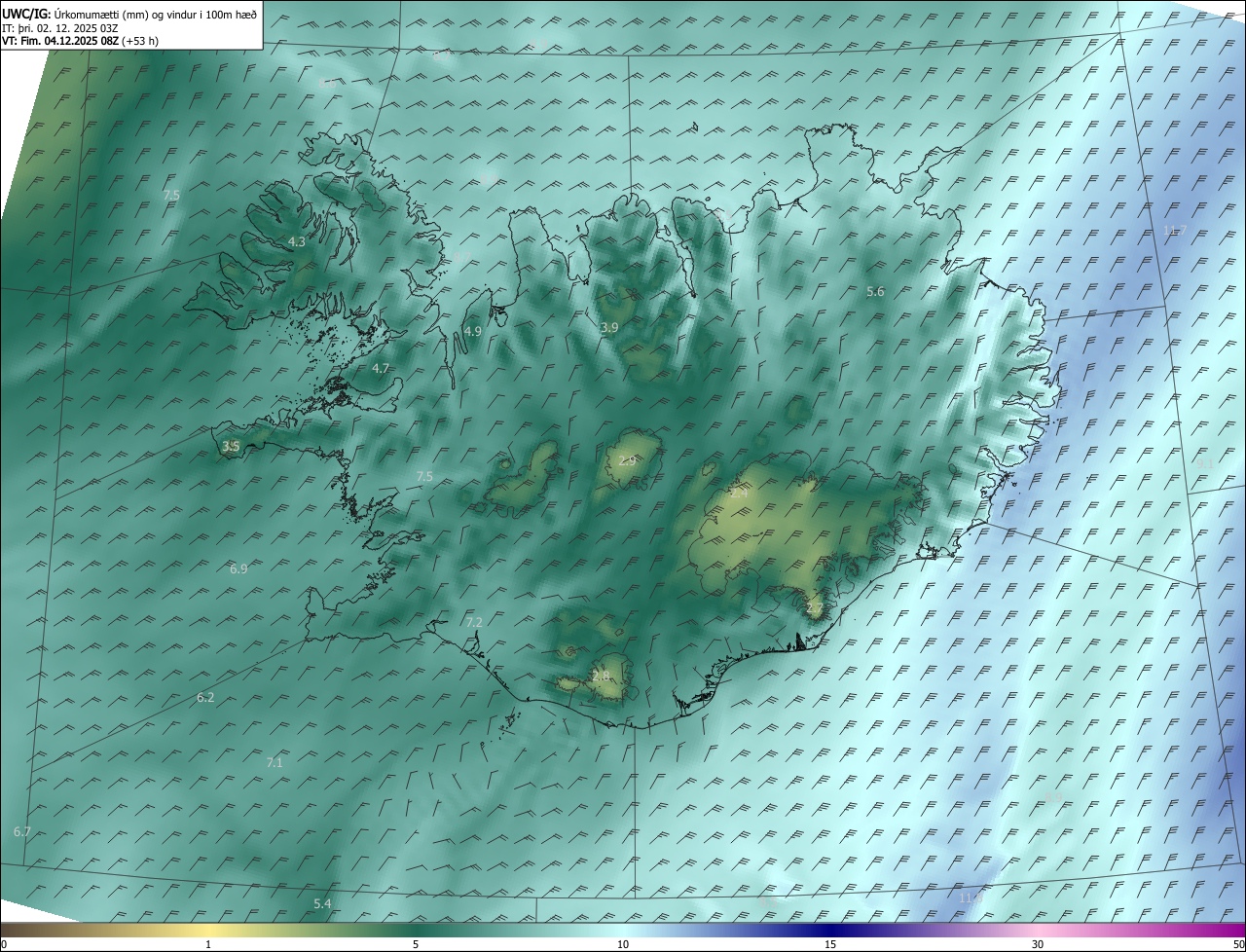The width and height of the screenshot is (1246, 952).
Task: Click the 5.6 value in northeast Iceland
Action: [875, 291]
